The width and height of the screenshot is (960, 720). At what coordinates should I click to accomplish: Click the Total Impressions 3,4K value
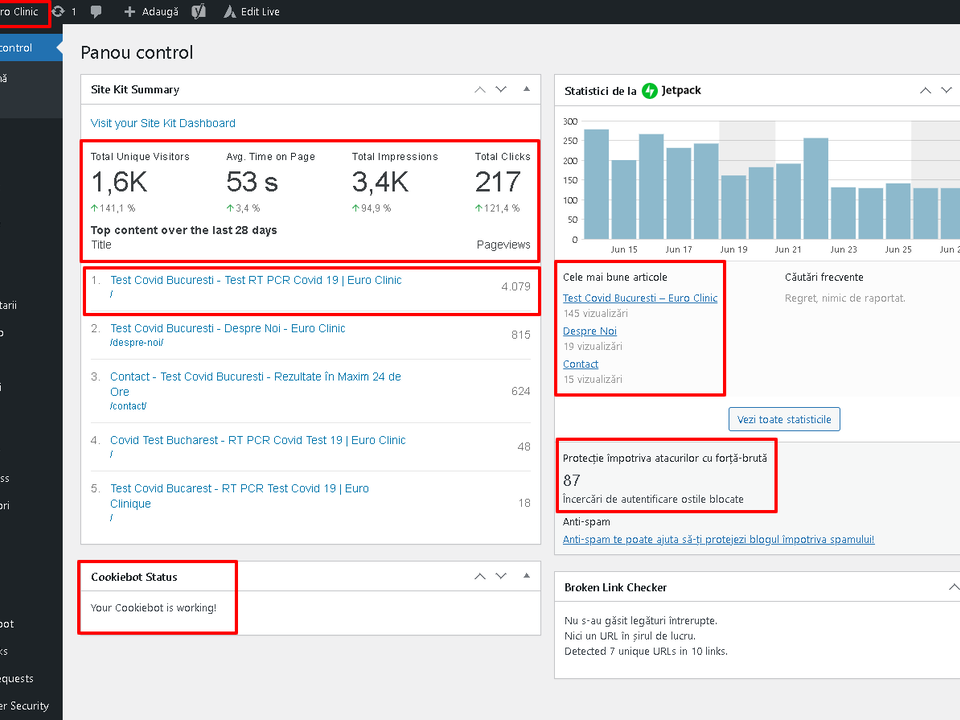tap(380, 182)
